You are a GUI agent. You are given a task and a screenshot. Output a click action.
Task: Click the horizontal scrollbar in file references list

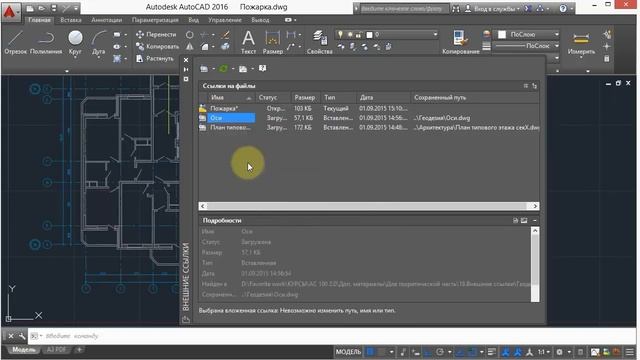click(x=369, y=206)
